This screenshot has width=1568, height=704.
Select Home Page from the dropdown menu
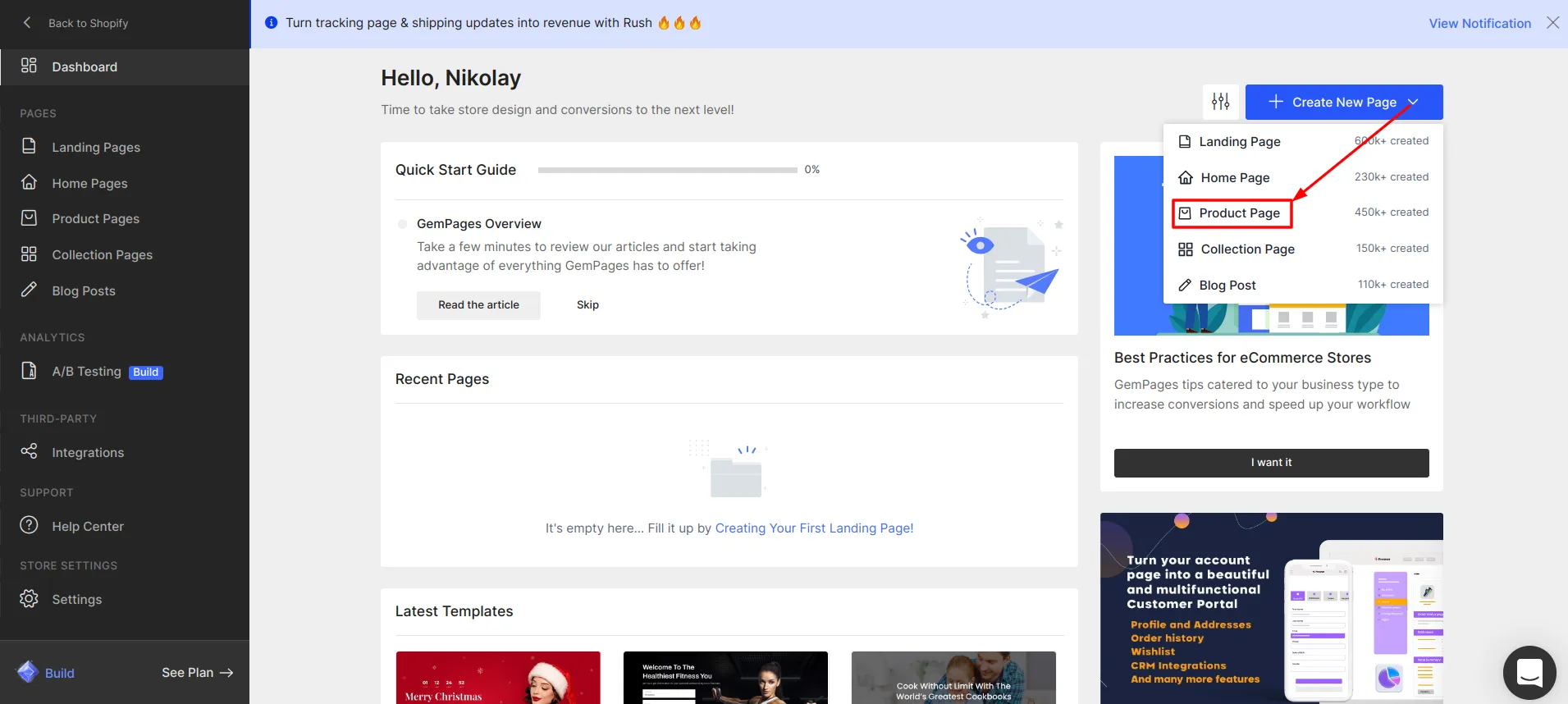pos(1303,177)
